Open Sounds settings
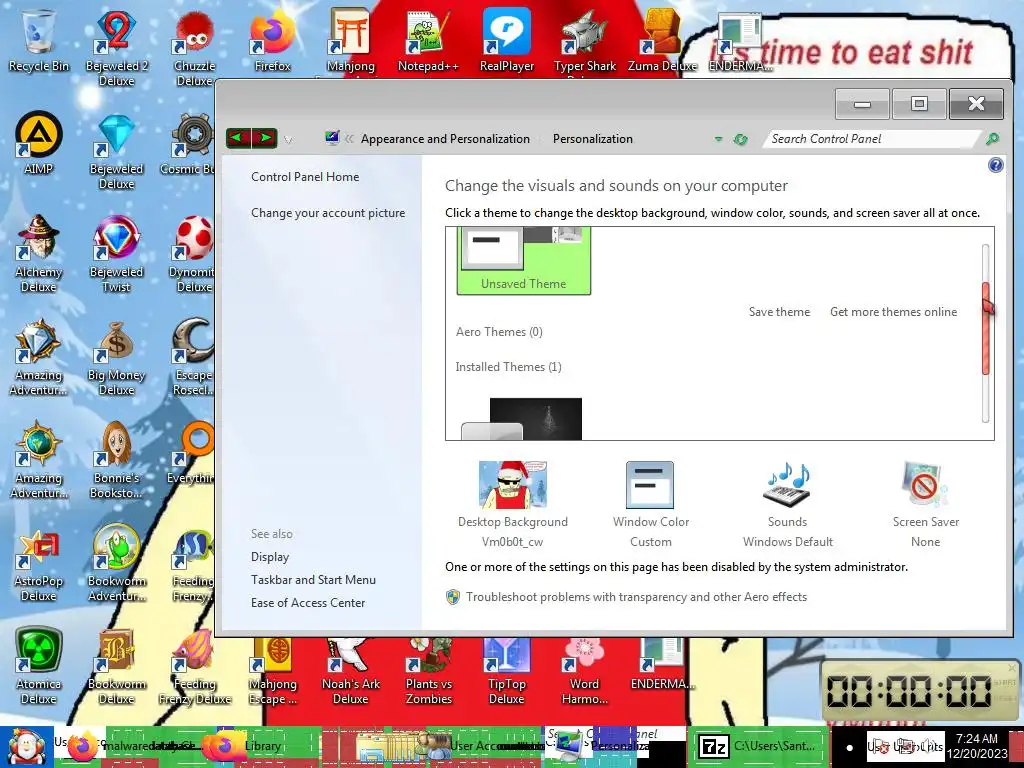The image size is (1024, 768). 788,504
